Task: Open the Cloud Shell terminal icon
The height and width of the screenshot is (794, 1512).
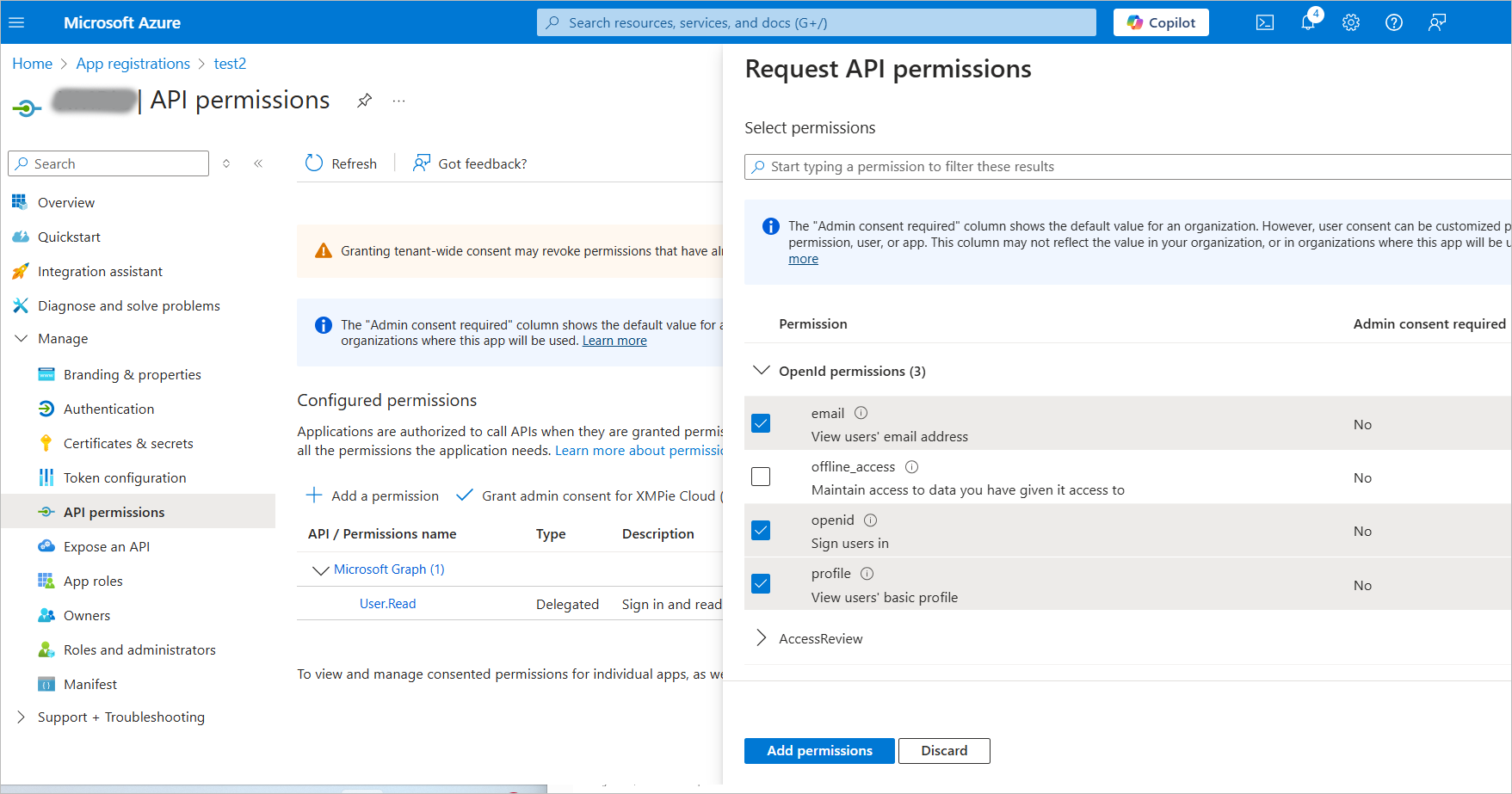Action: (x=1264, y=22)
